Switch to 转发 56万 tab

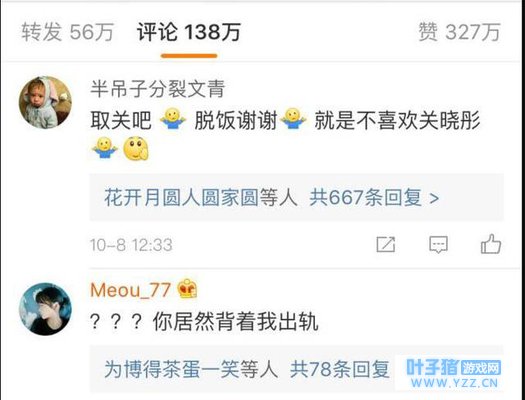(68, 32)
